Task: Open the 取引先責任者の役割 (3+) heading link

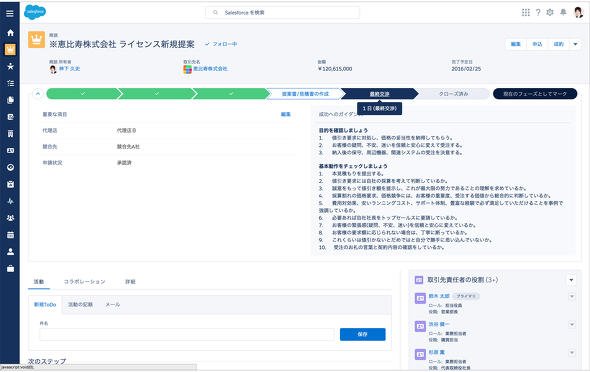Action: click(x=462, y=280)
